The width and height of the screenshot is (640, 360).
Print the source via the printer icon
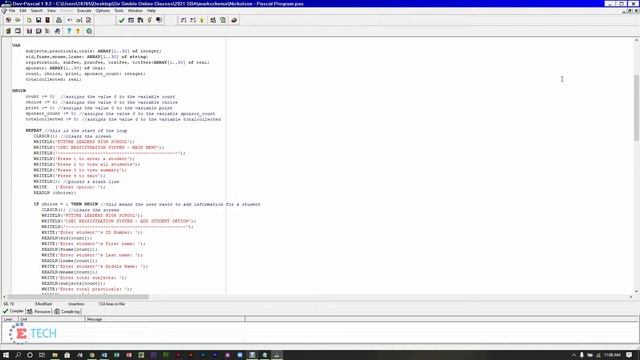59,20
